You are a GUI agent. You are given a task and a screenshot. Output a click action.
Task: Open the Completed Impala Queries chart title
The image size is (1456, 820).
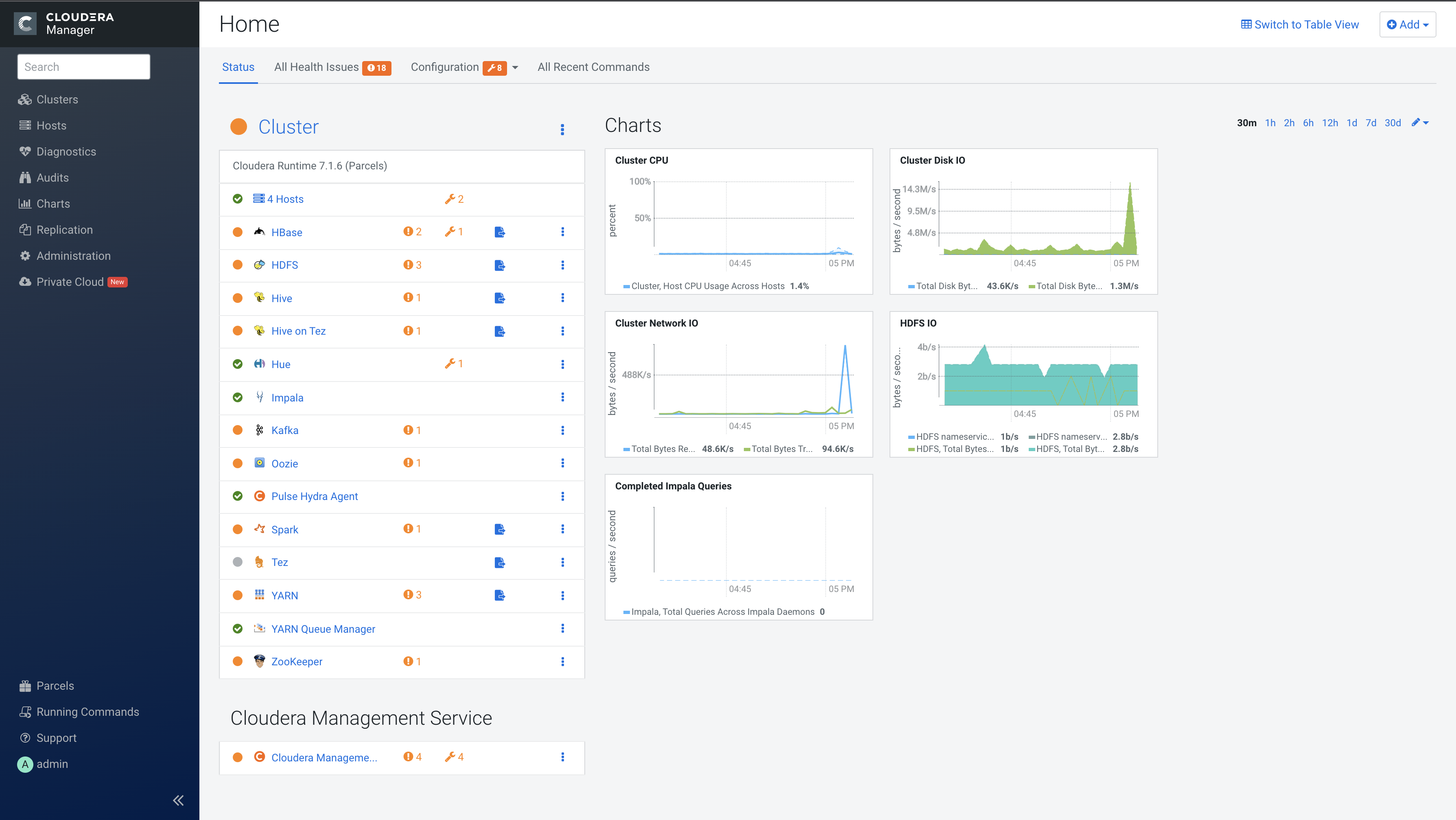pos(673,486)
